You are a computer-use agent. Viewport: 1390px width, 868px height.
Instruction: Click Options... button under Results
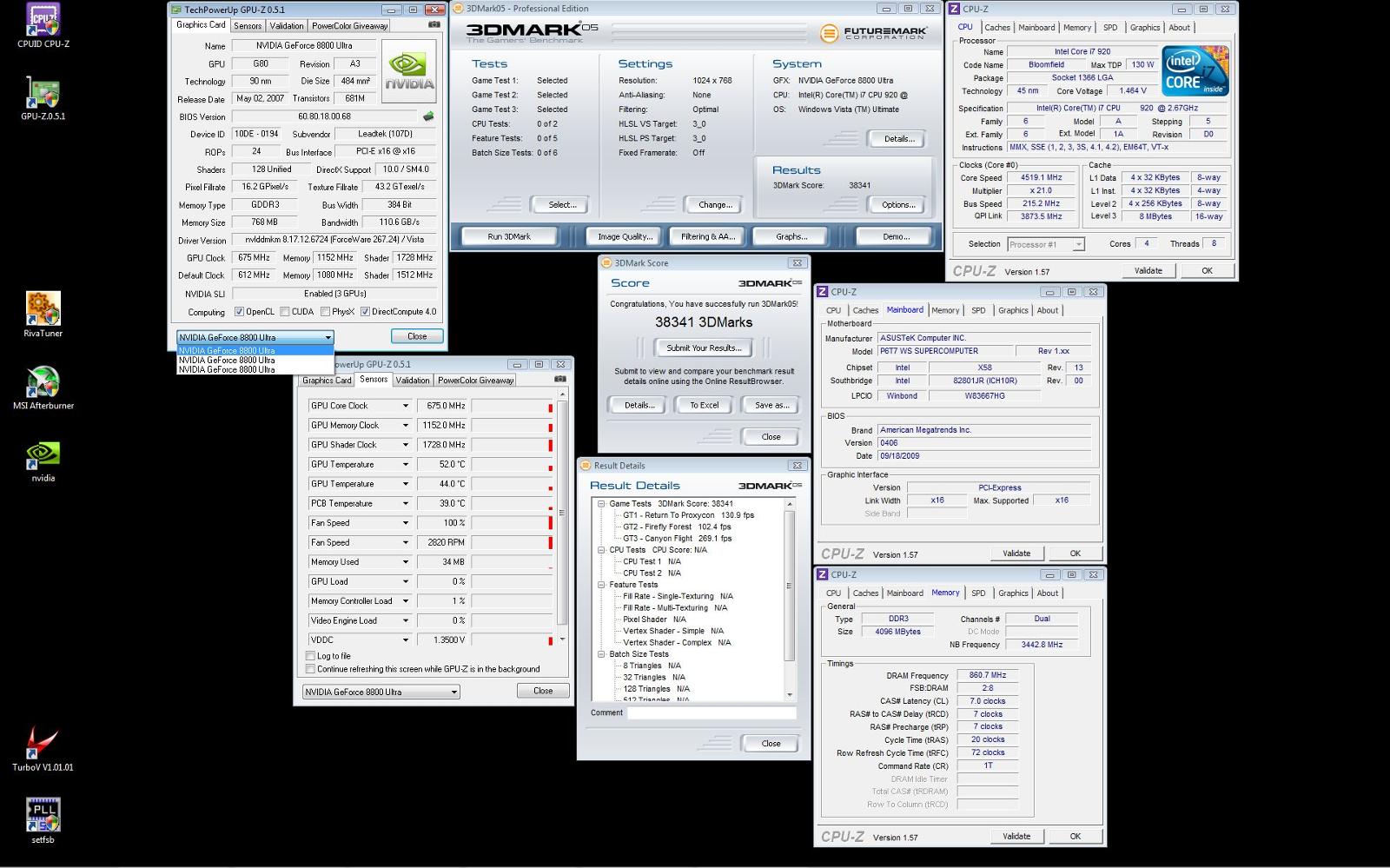(x=898, y=205)
